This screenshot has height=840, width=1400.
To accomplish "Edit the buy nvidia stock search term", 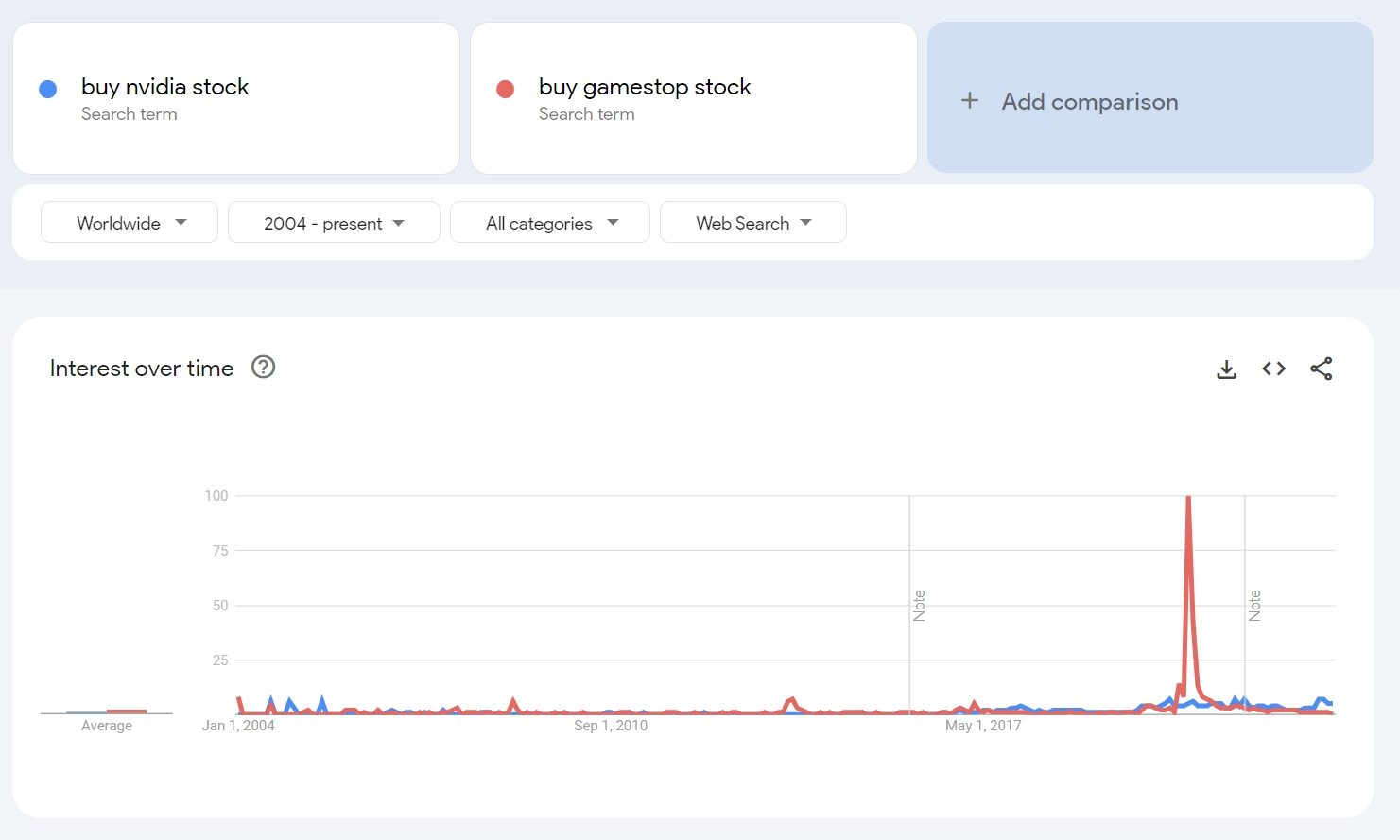I will click(165, 87).
